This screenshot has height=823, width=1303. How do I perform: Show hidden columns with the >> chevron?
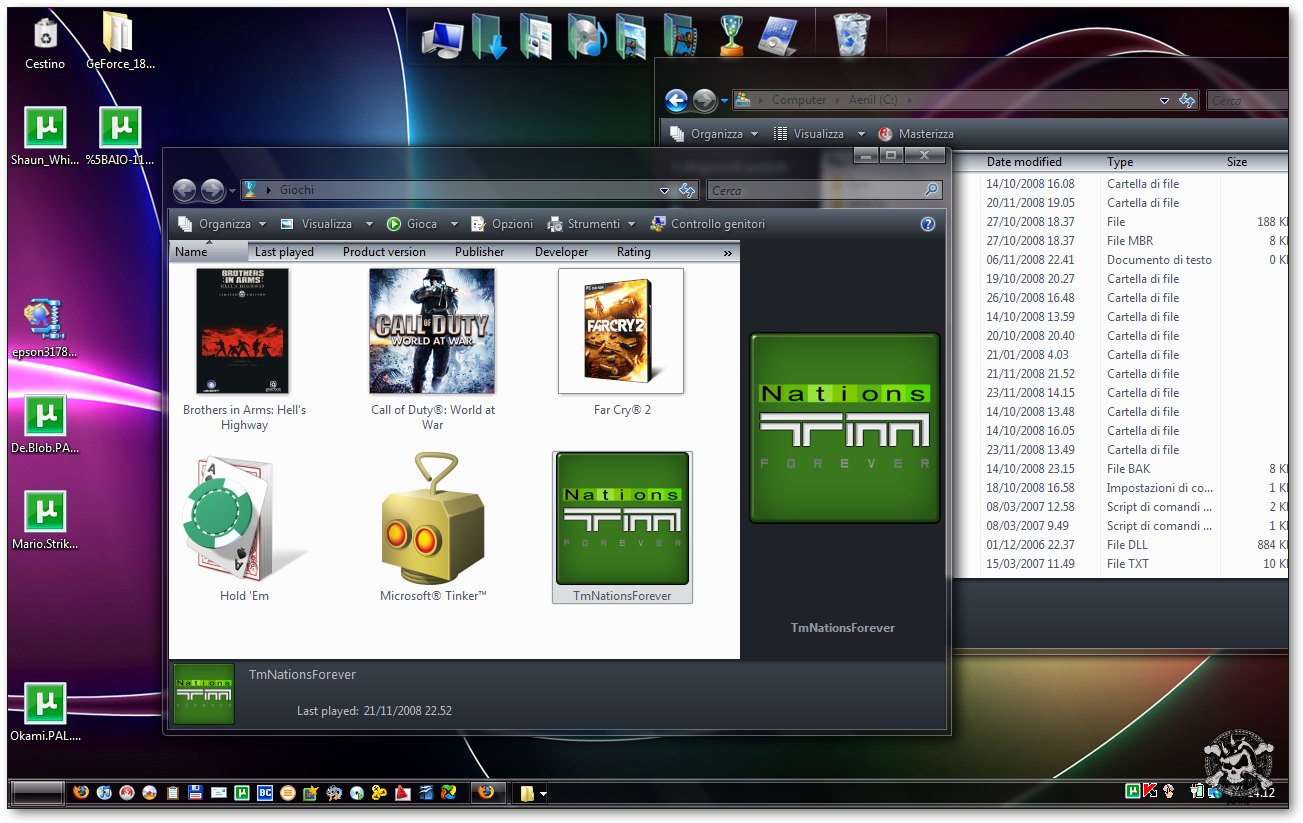728,253
